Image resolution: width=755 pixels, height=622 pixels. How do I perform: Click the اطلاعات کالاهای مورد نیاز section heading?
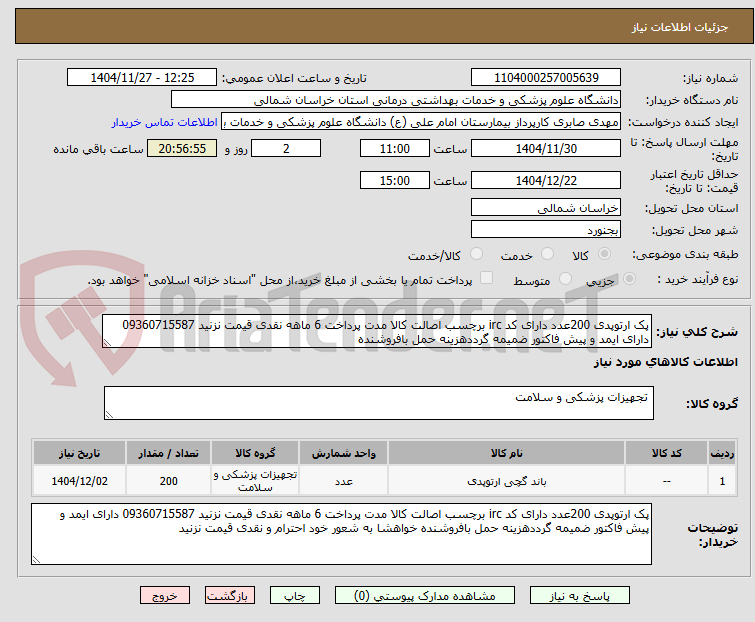pyautogui.click(x=665, y=362)
